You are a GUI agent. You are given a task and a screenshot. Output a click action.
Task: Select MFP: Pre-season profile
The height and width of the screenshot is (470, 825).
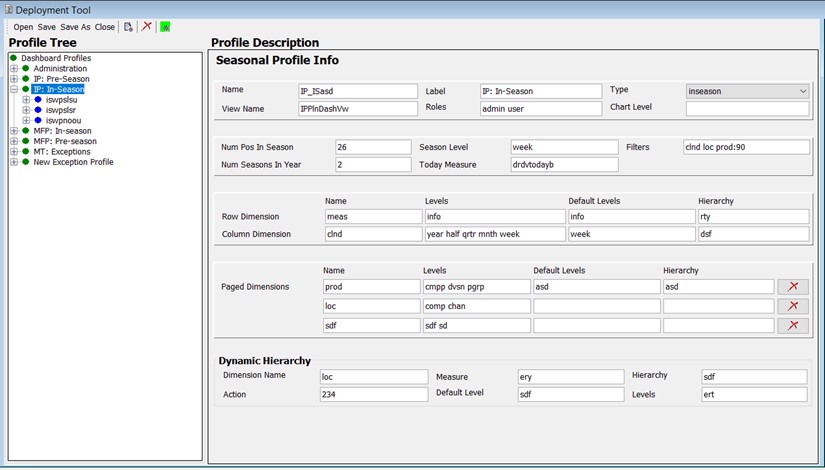point(65,141)
